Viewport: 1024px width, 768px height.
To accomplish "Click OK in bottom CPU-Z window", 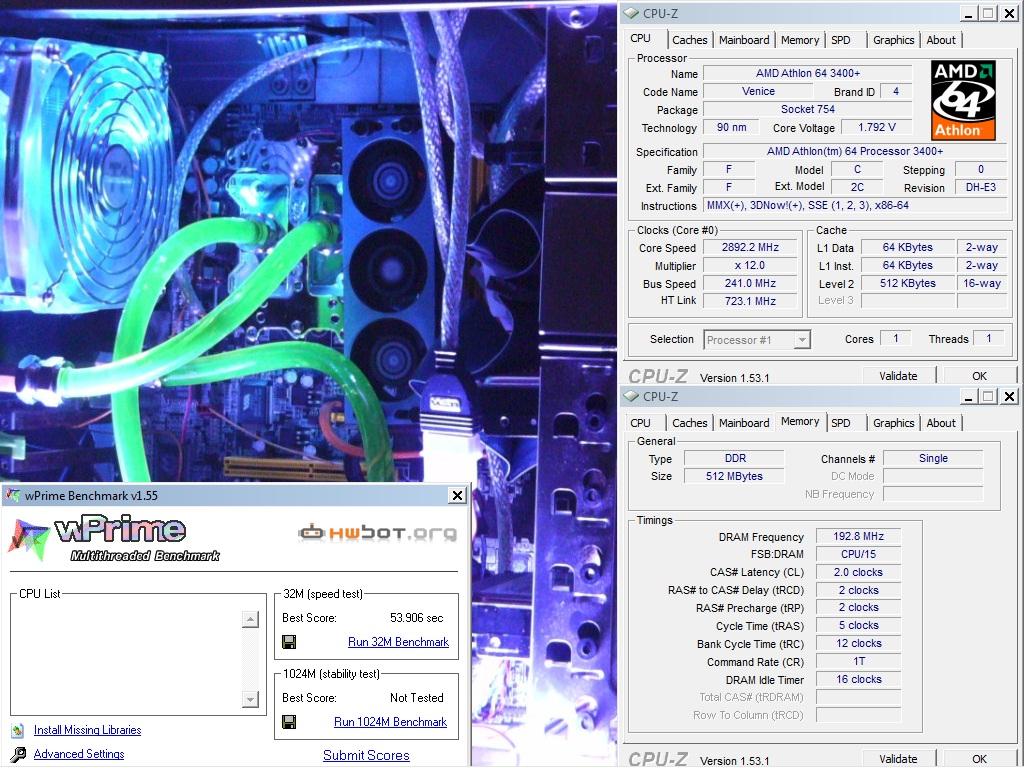I will click(979, 759).
